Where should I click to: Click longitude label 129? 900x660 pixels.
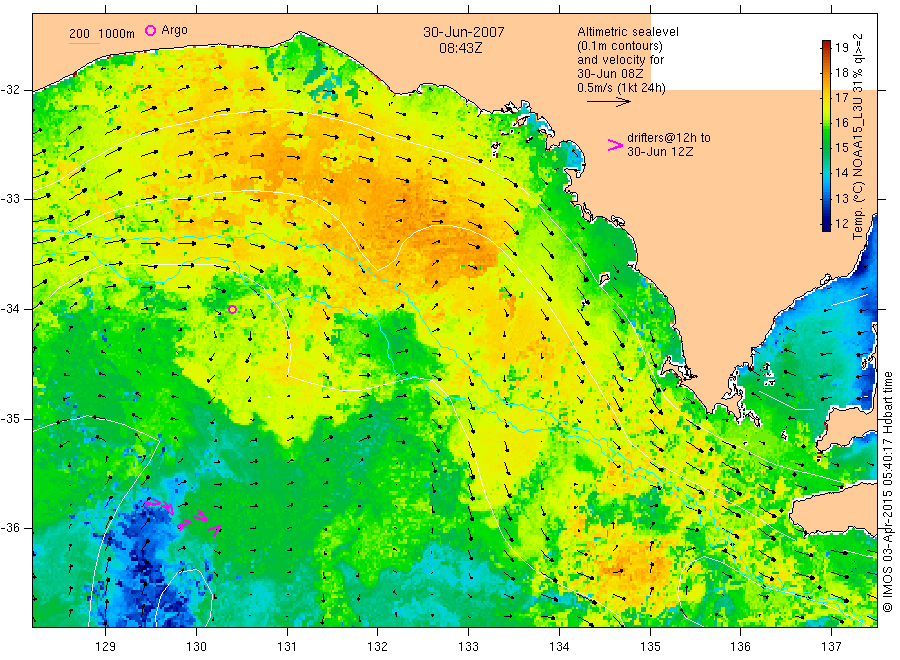[105, 647]
